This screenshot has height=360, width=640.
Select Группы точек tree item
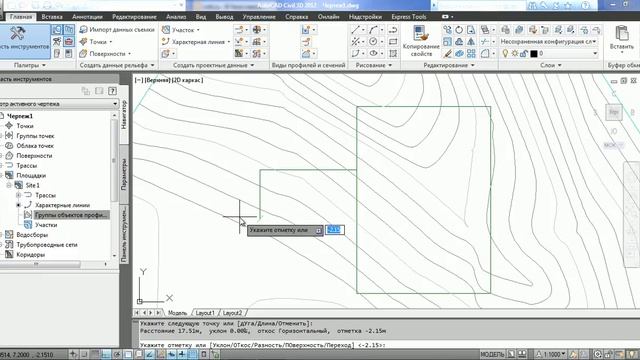coord(35,136)
